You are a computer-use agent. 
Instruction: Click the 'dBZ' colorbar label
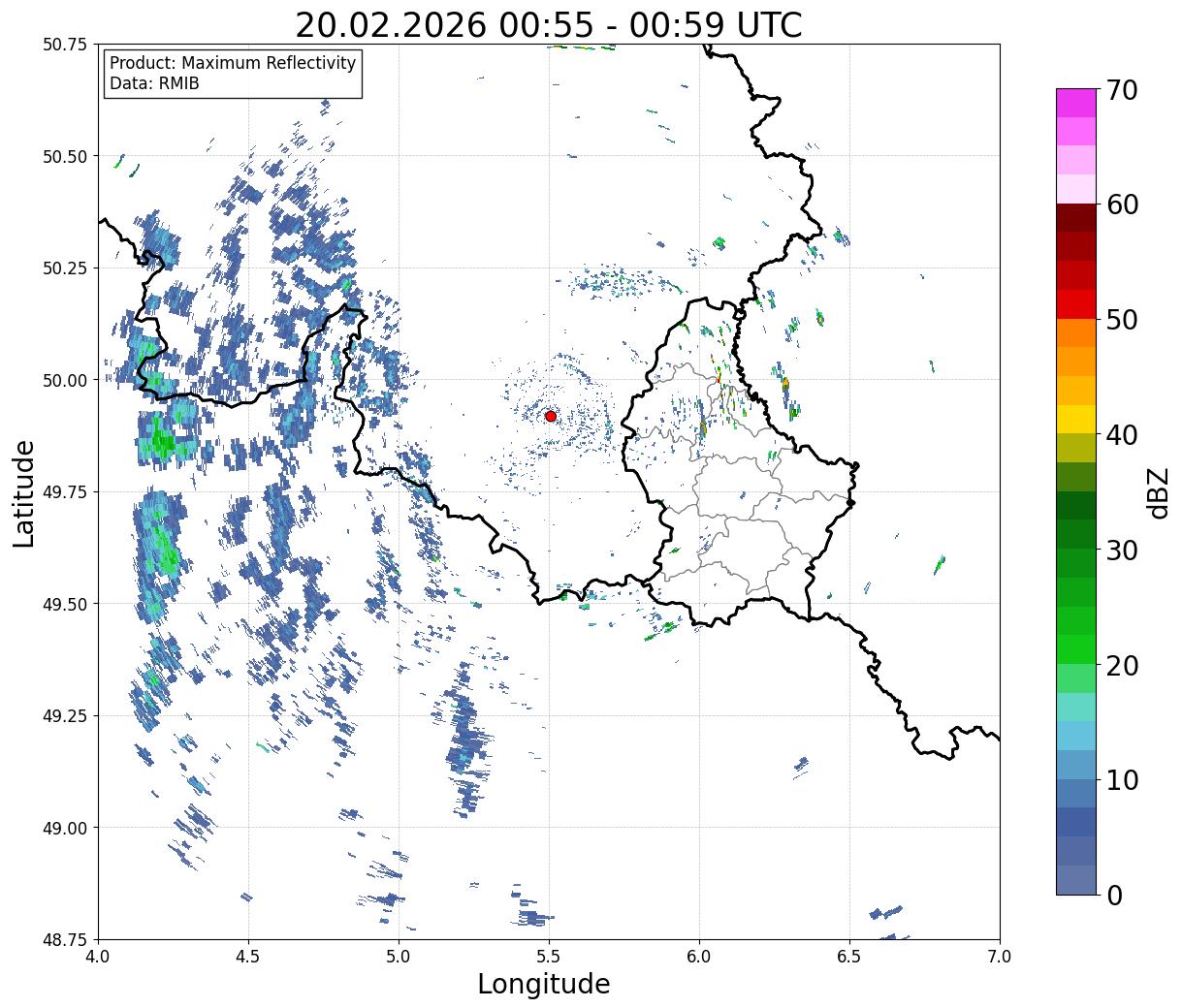click(1158, 492)
